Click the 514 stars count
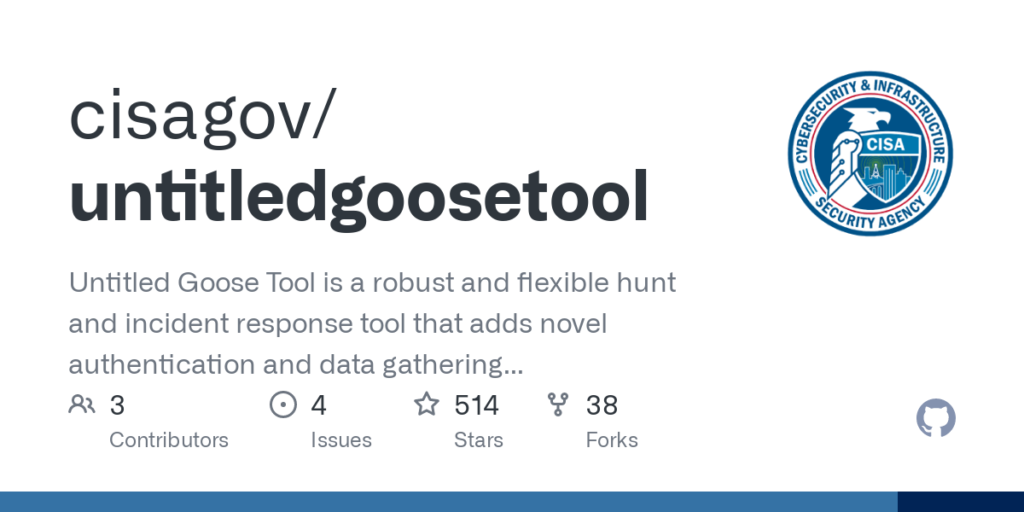 pos(476,405)
